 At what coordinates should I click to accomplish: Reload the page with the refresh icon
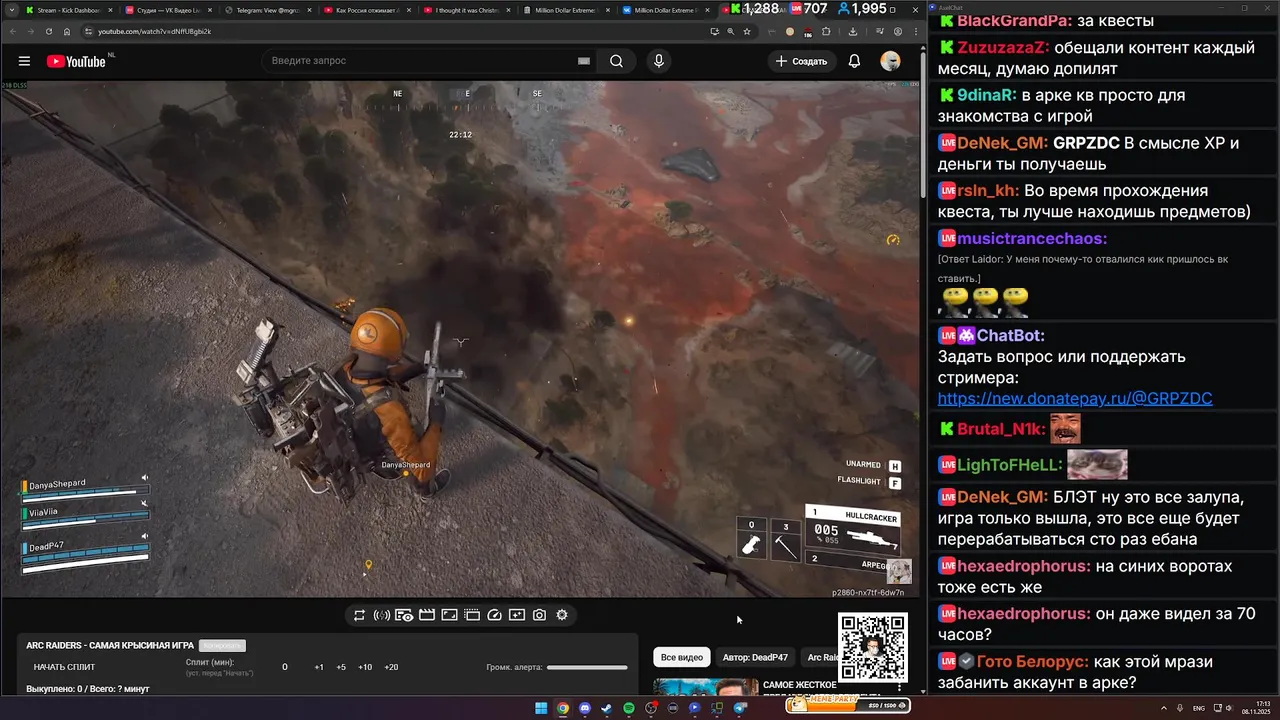click(x=49, y=31)
